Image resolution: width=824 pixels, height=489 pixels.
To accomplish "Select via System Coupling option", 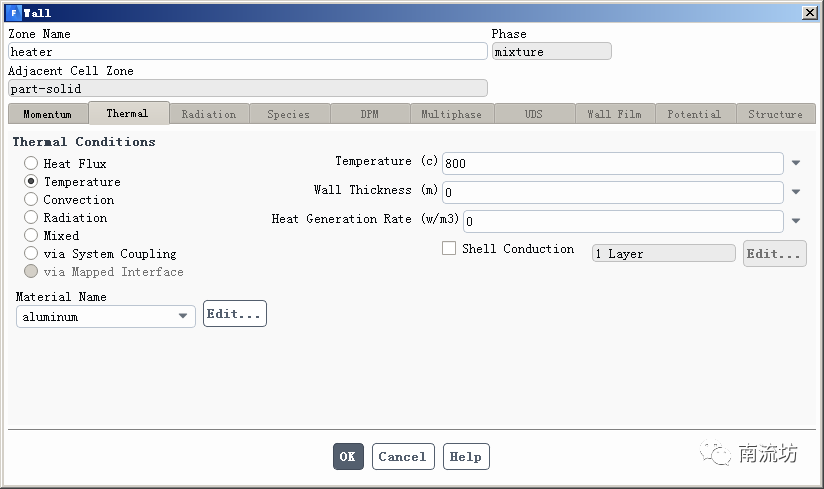I will [x=31, y=254].
